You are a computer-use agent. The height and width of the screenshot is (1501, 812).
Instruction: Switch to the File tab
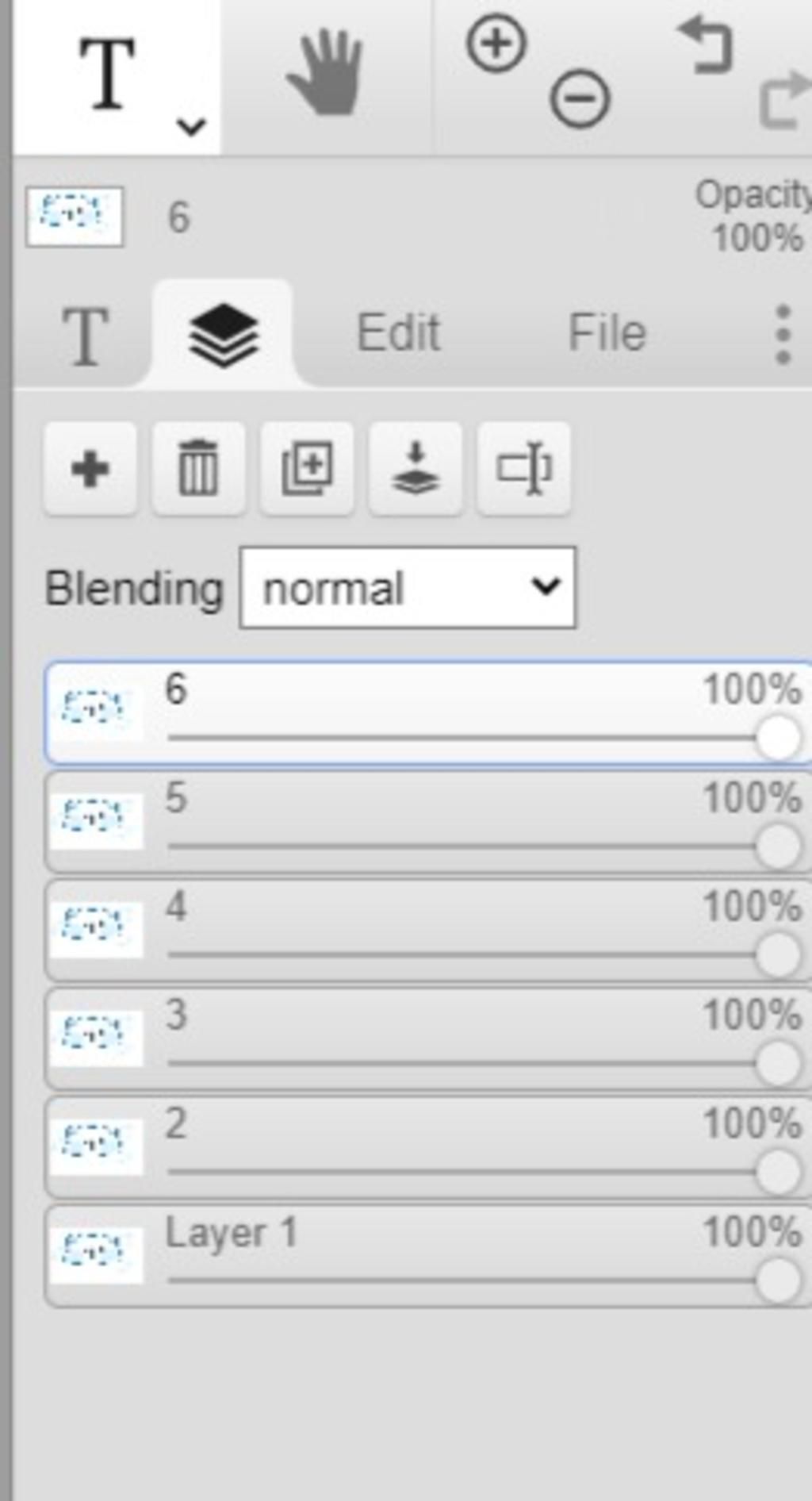[x=607, y=332]
